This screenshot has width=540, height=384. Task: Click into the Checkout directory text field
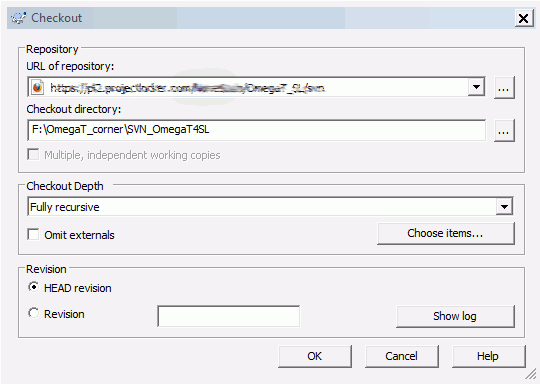point(257,130)
